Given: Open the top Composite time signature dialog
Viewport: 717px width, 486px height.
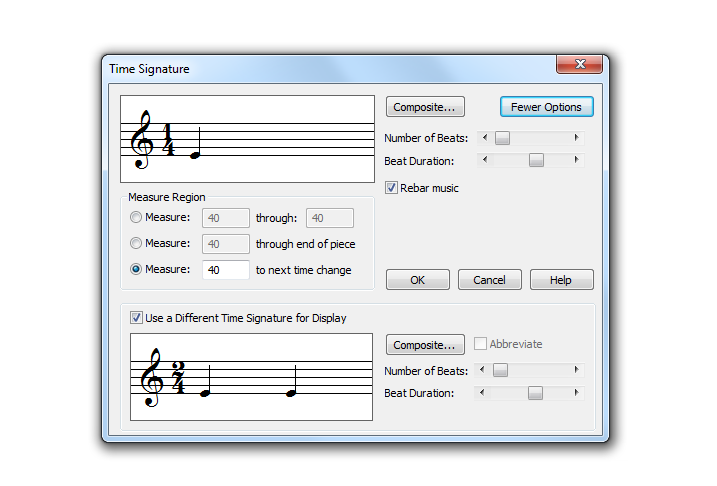Looking at the screenshot, I should (425, 107).
